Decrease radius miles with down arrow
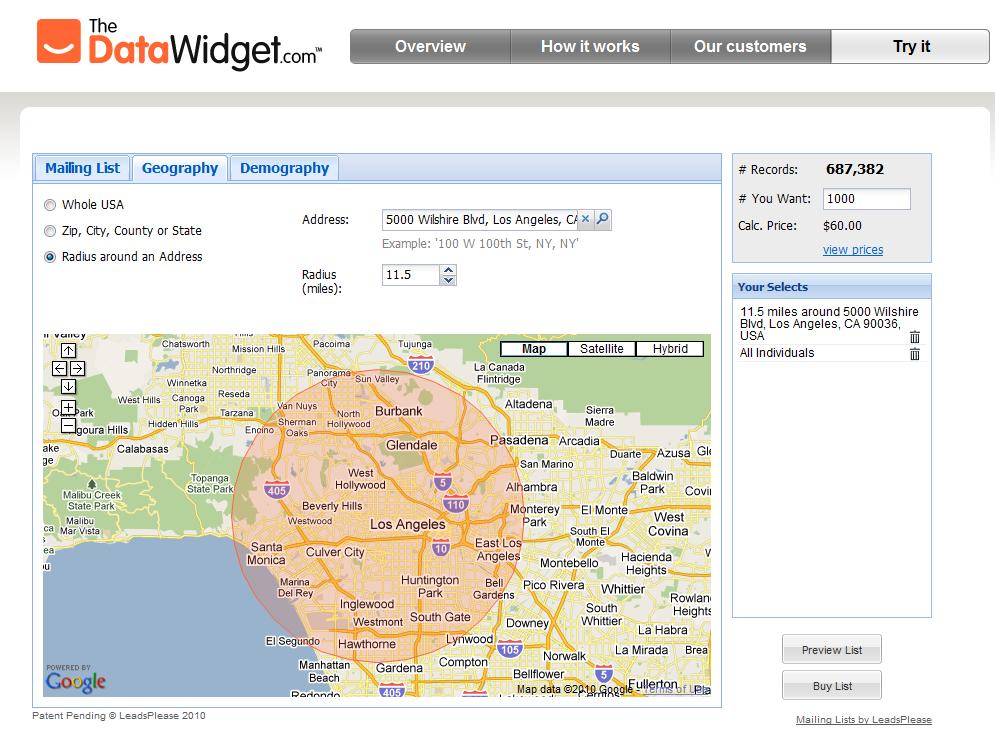This screenshot has width=995, height=746. click(448, 280)
